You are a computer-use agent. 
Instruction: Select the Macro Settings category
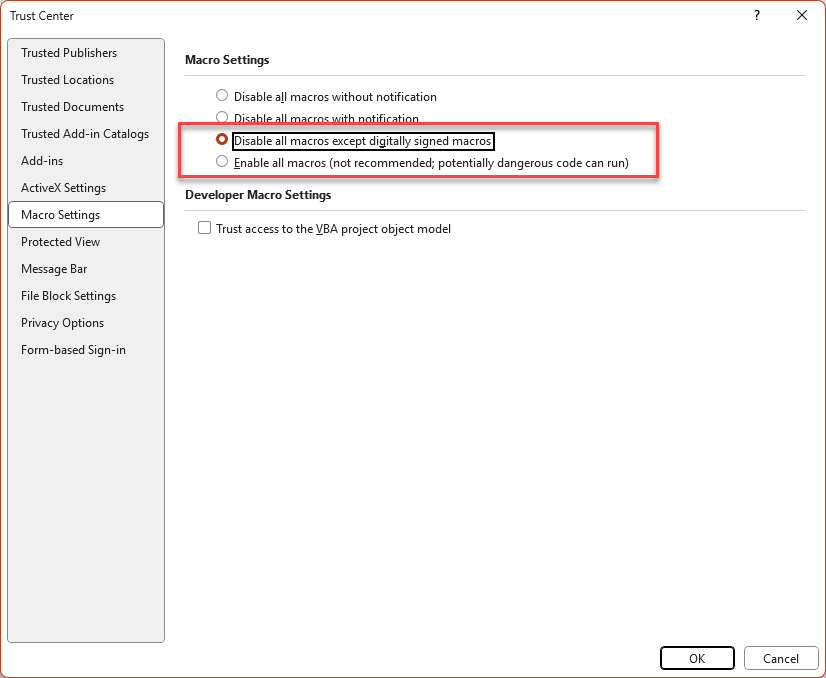point(60,214)
